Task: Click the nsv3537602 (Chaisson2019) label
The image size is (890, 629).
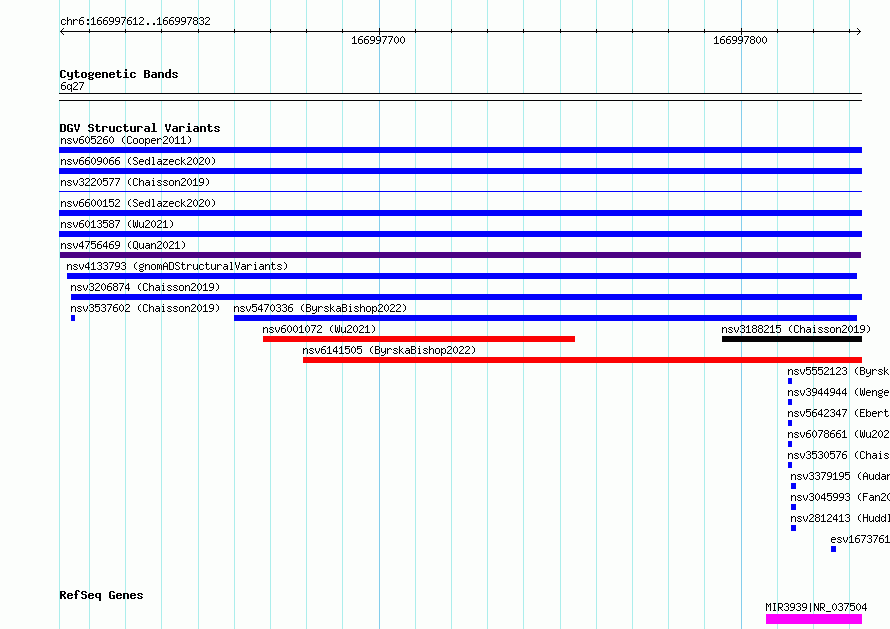Action: pyautogui.click(x=145, y=308)
